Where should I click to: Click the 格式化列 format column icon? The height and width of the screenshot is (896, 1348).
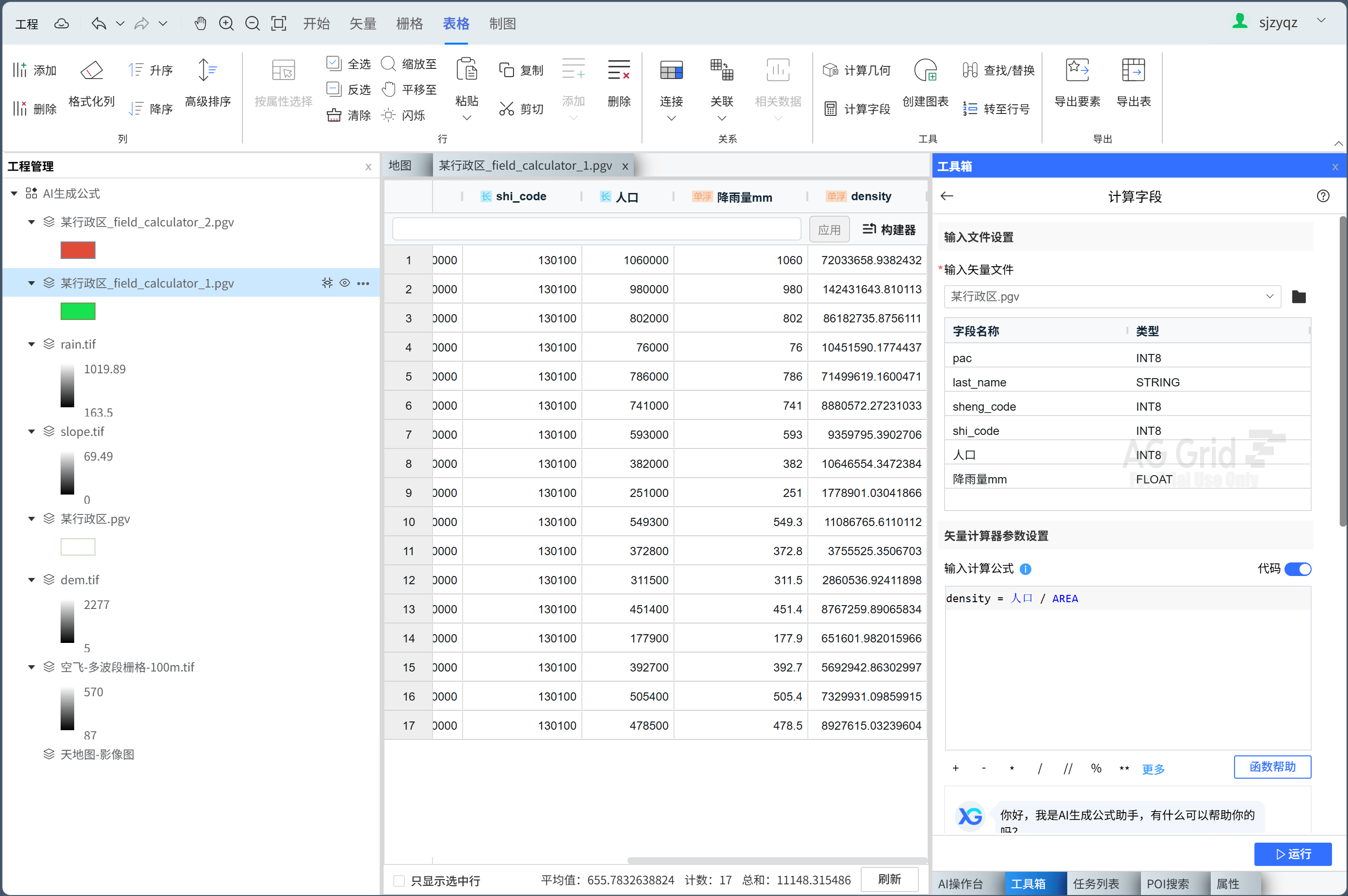click(92, 71)
